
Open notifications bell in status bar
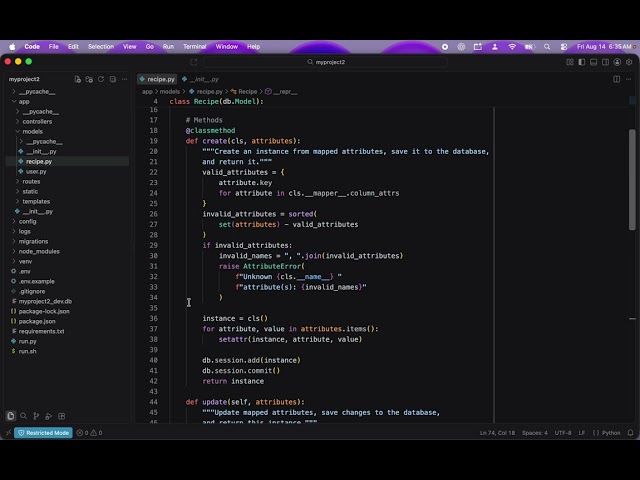[630, 433]
